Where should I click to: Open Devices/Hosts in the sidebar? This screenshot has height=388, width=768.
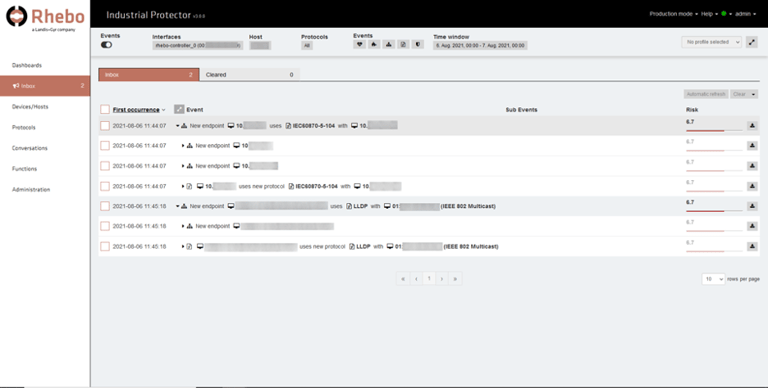30,107
